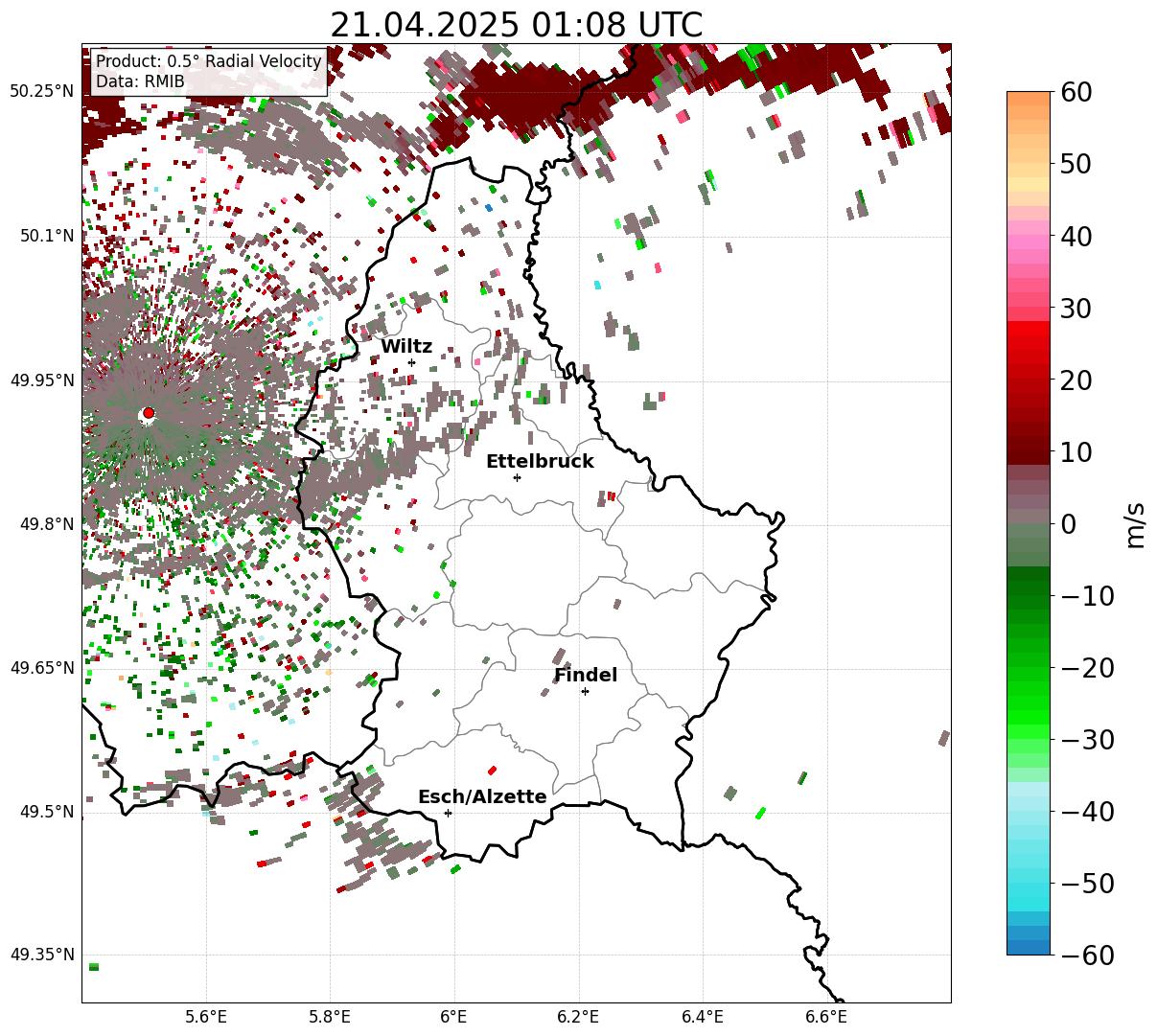Image resolution: width=1157 pixels, height=1036 pixels.
Task: Click the m/s colorbar unit label
Action: [1135, 524]
